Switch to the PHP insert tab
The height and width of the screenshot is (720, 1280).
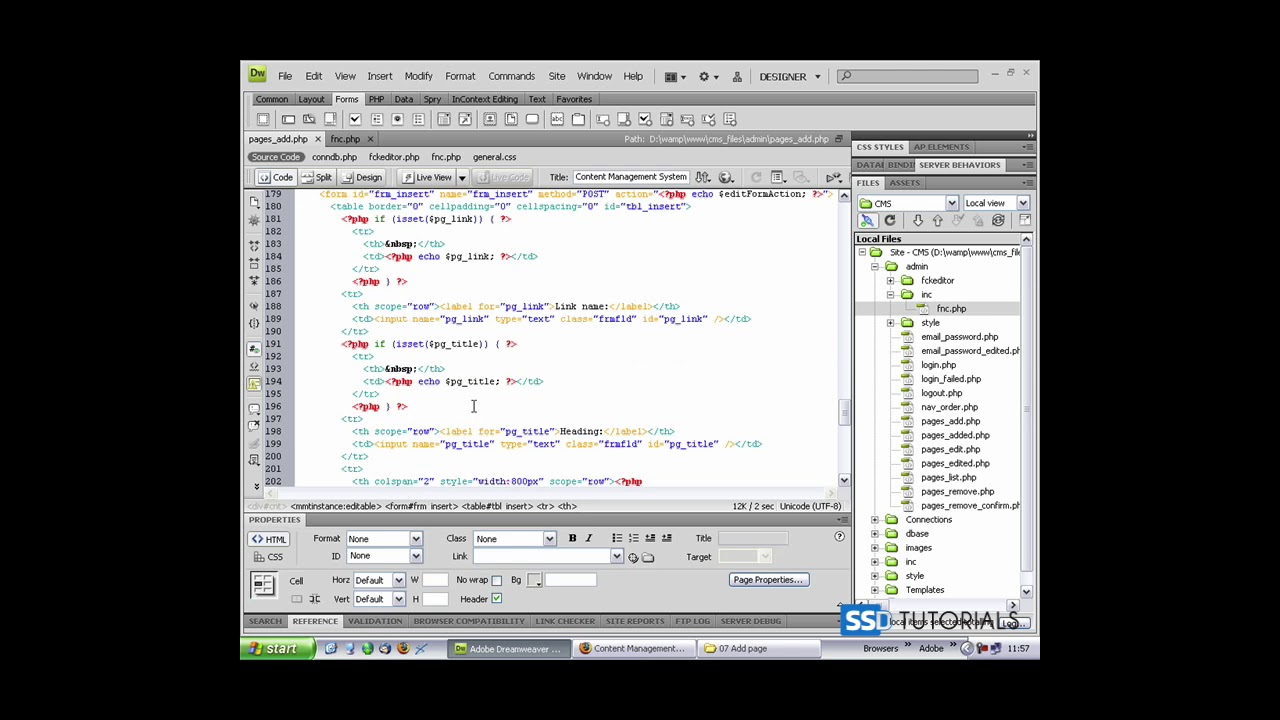pyautogui.click(x=376, y=99)
